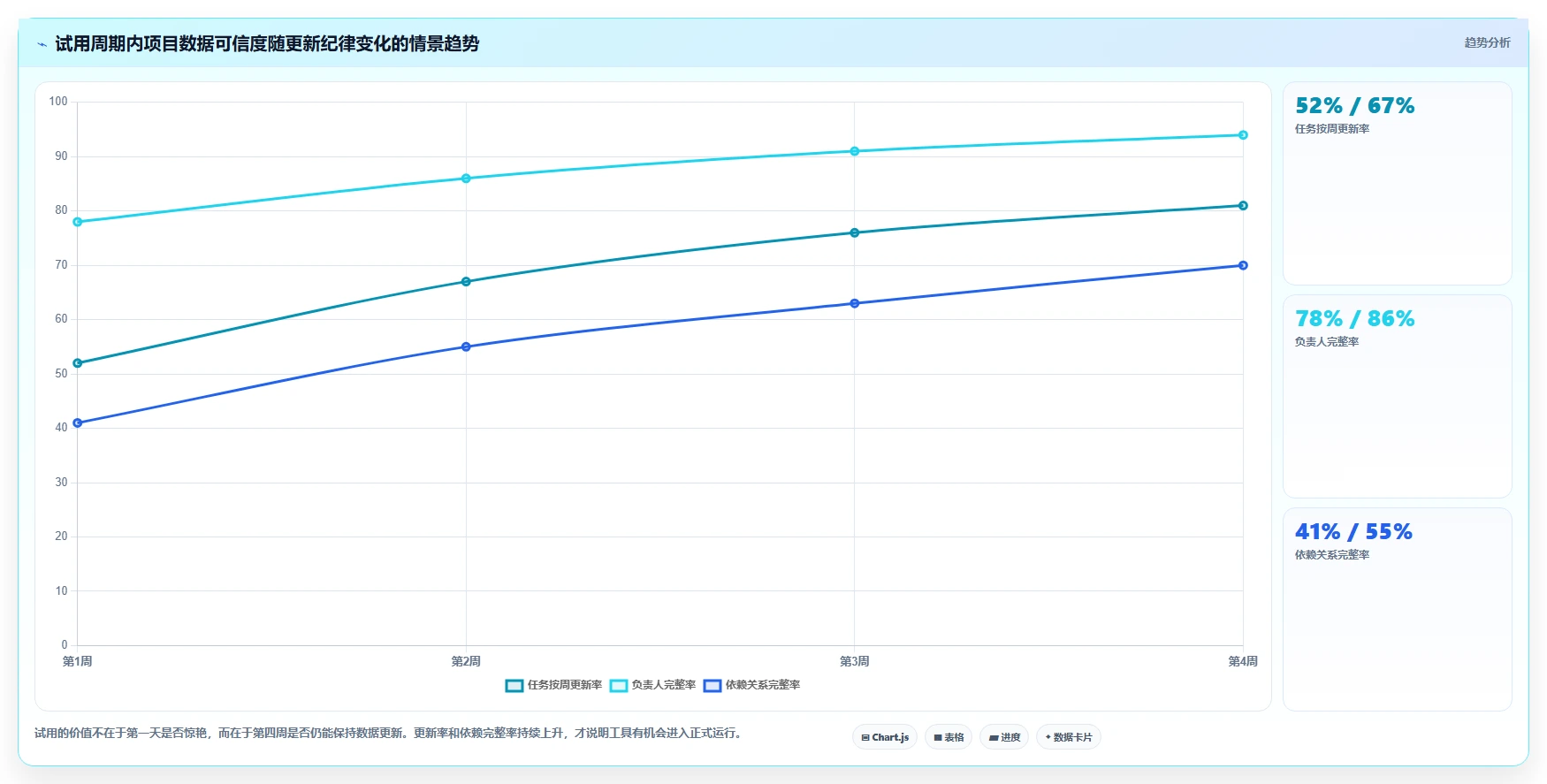Click the footer note starting 试用的价值不在于
Image resolution: width=1547 pixels, height=784 pixels.
tap(389, 733)
